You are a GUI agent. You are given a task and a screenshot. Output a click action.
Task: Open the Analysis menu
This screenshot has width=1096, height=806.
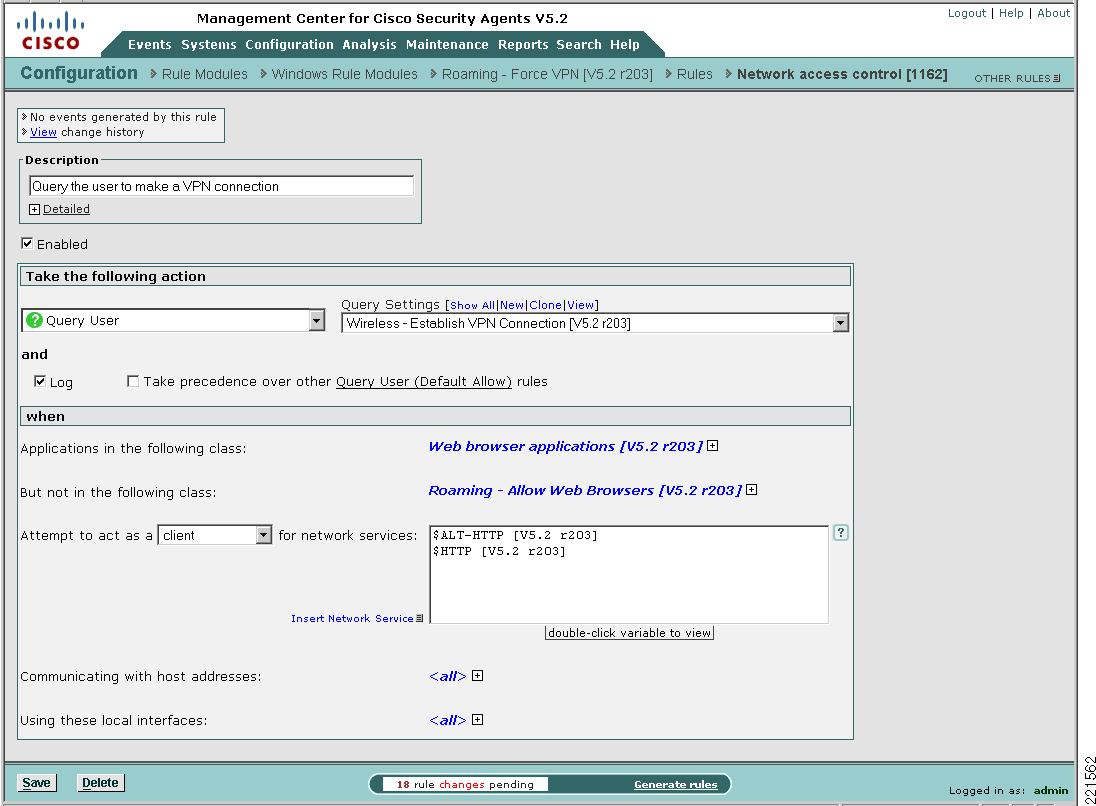click(x=369, y=45)
